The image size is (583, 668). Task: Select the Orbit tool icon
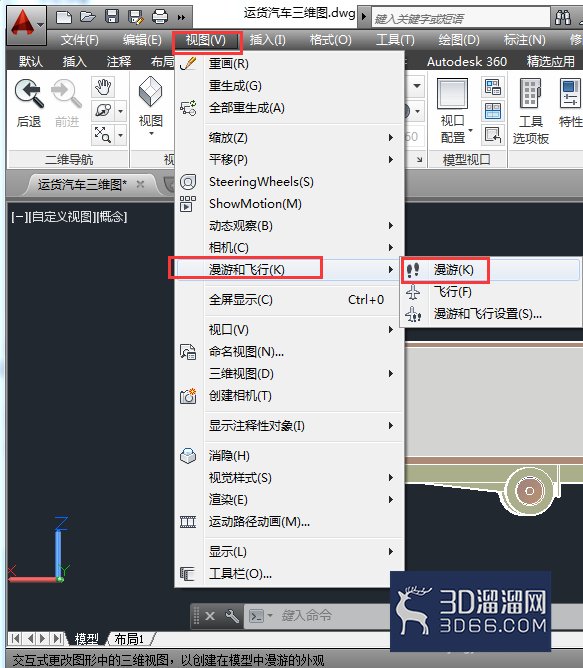[x=103, y=111]
